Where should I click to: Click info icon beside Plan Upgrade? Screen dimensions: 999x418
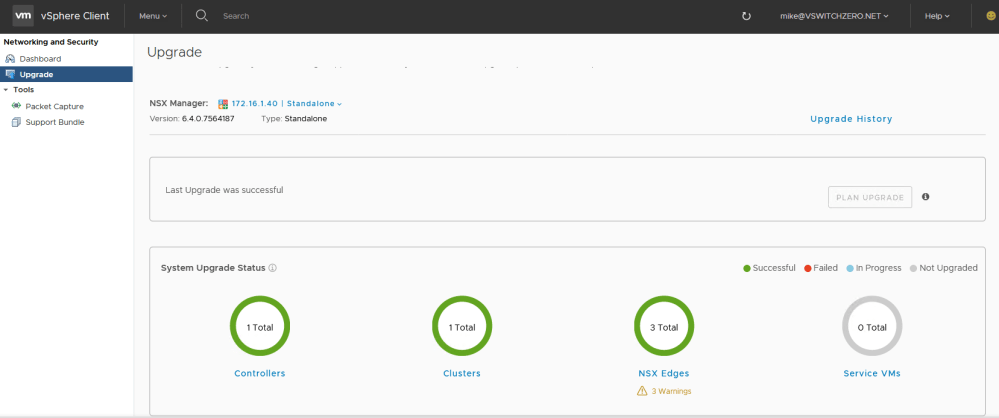click(x=926, y=197)
